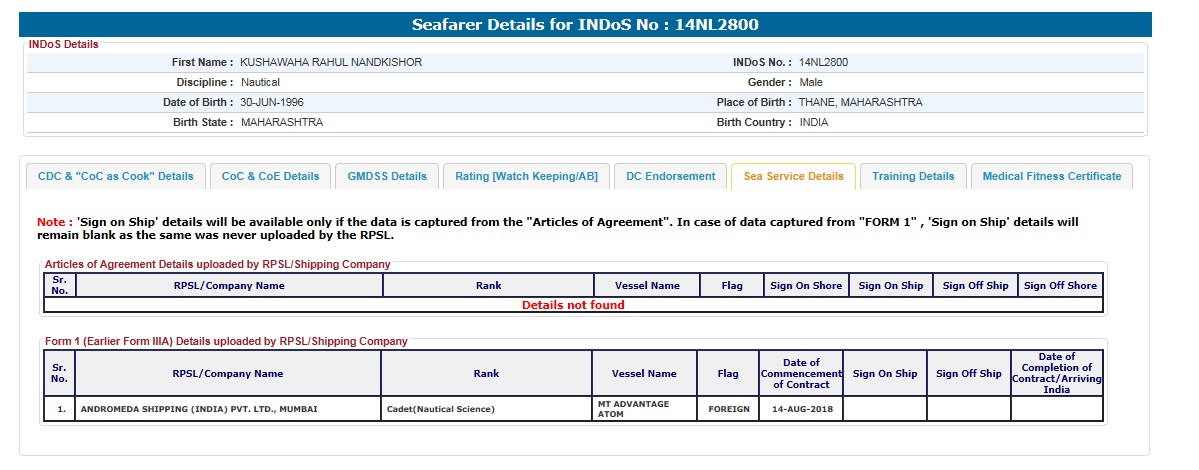The width and height of the screenshot is (1199, 470).
Task: Select the GMDSS Details tab
Action: 387,176
